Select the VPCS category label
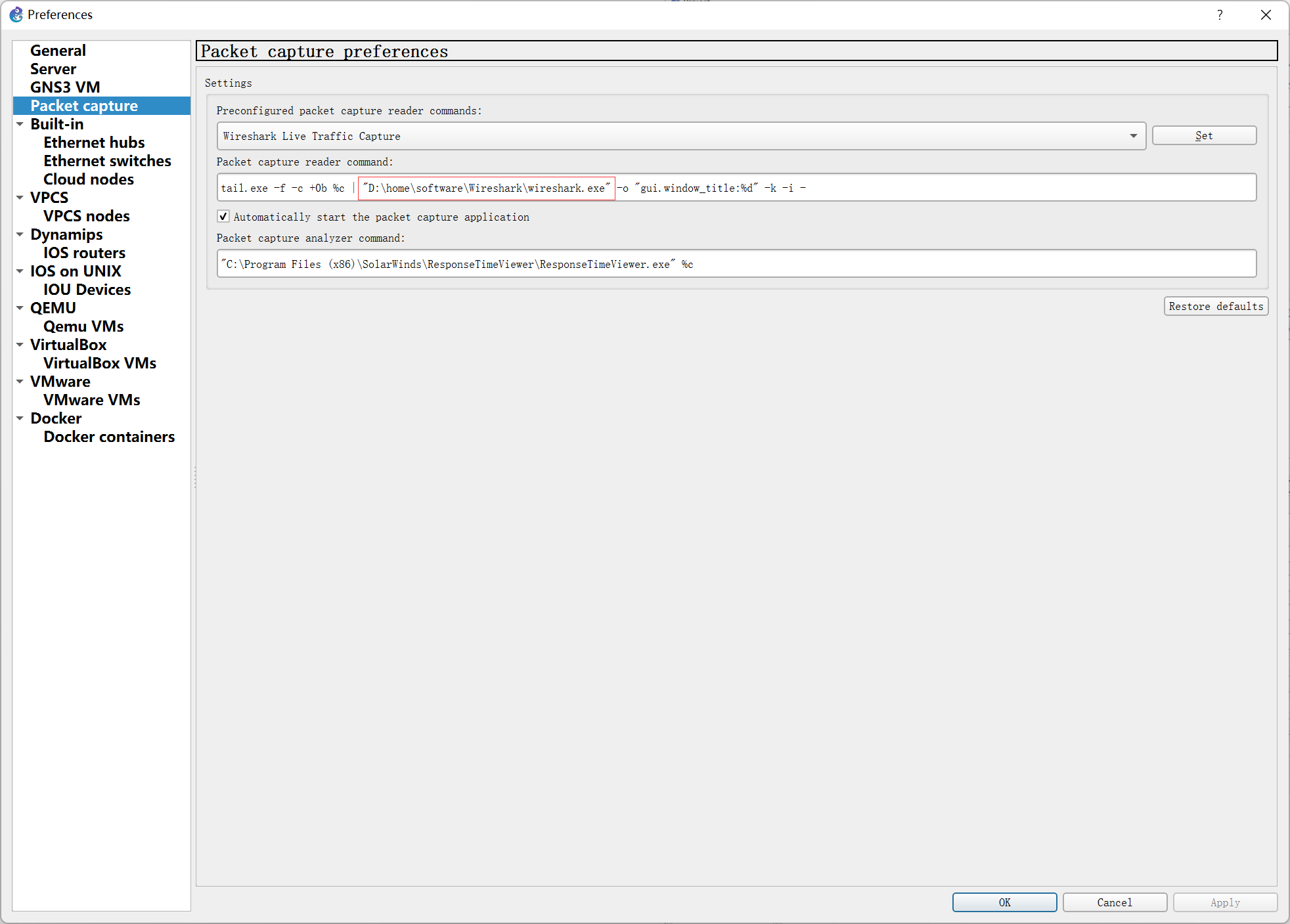Screen dimensions: 1290x924 tap(49, 198)
